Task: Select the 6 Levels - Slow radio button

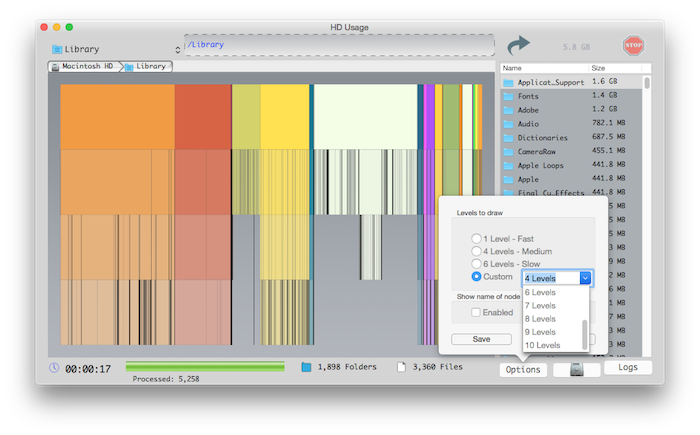Action: pyautogui.click(x=476, y=264)
